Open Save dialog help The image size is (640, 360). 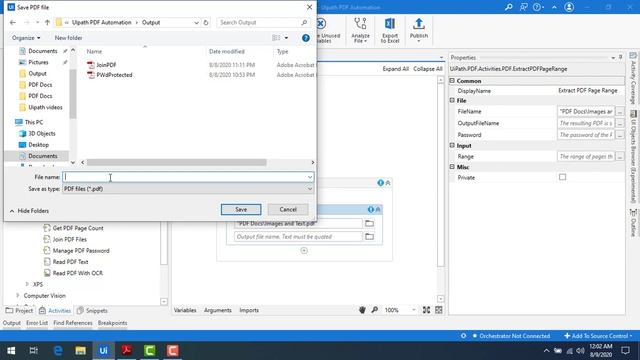click(x=306, y=38)
